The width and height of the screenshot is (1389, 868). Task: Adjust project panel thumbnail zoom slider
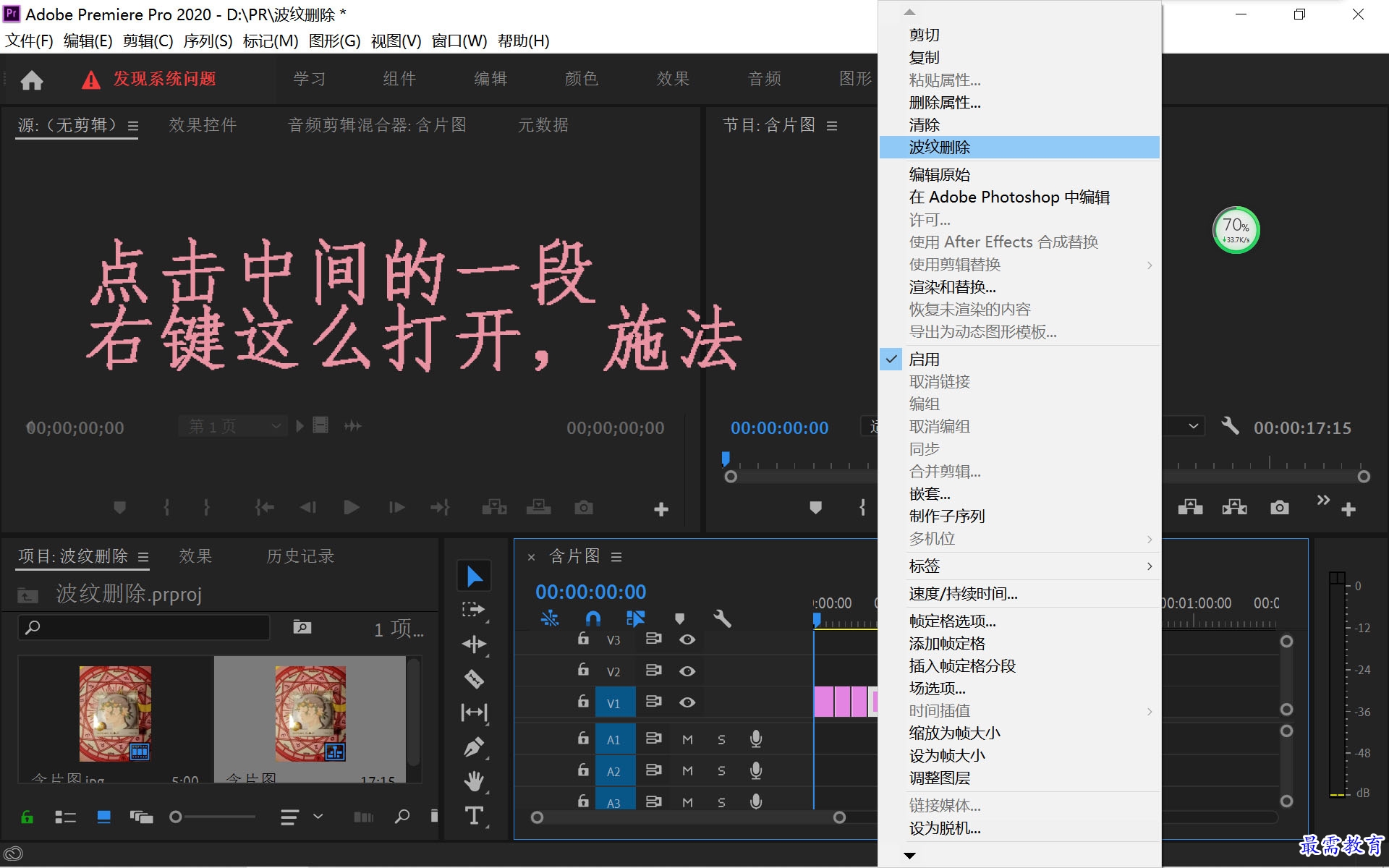coord(176,817)
